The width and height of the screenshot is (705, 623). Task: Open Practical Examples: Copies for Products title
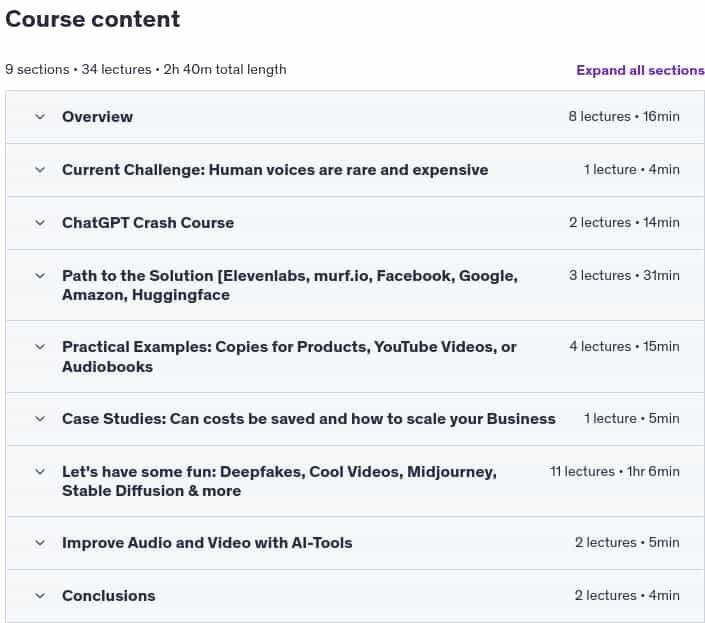coord(289,356)
